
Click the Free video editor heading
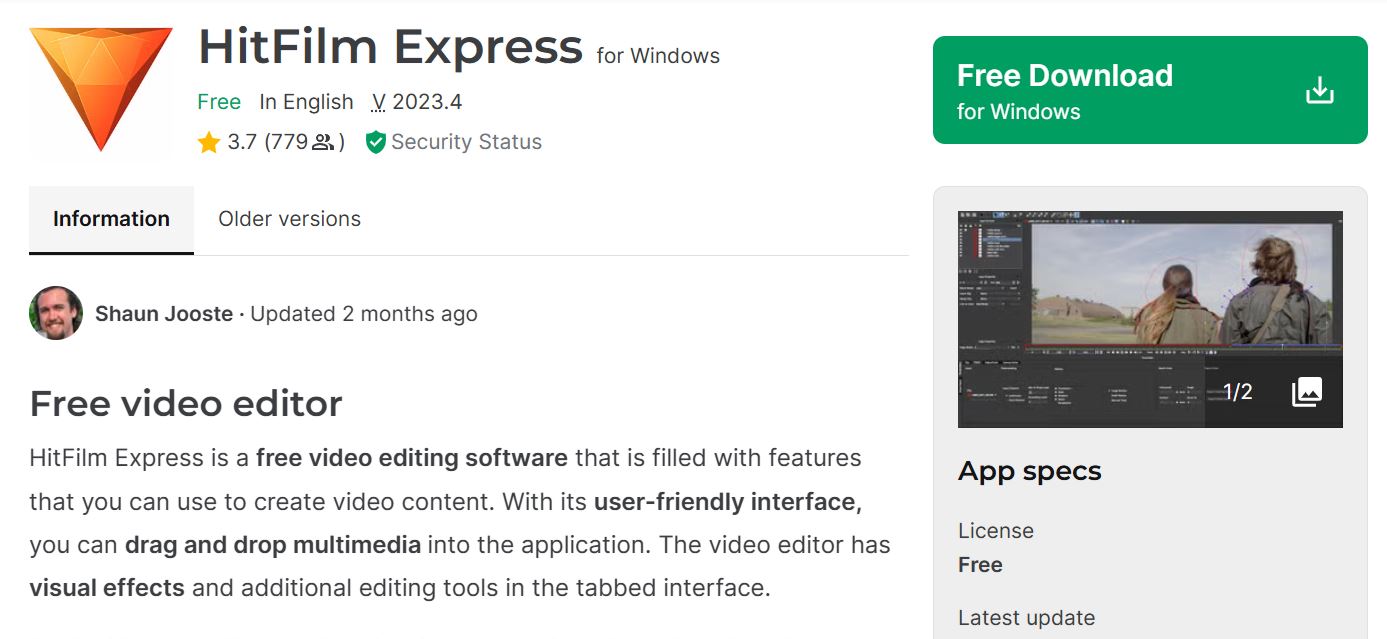point(186,404)
